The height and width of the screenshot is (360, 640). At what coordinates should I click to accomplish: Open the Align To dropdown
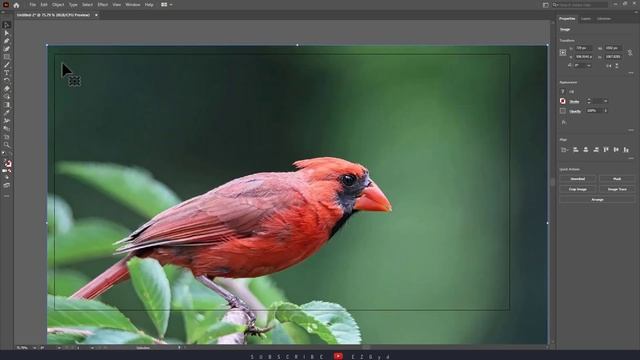[x=564, y=150]
